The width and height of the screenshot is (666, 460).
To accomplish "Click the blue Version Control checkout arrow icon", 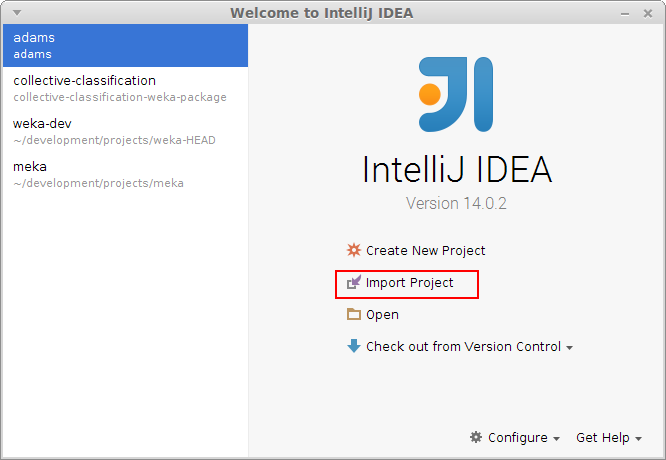I will coord(353,346).
